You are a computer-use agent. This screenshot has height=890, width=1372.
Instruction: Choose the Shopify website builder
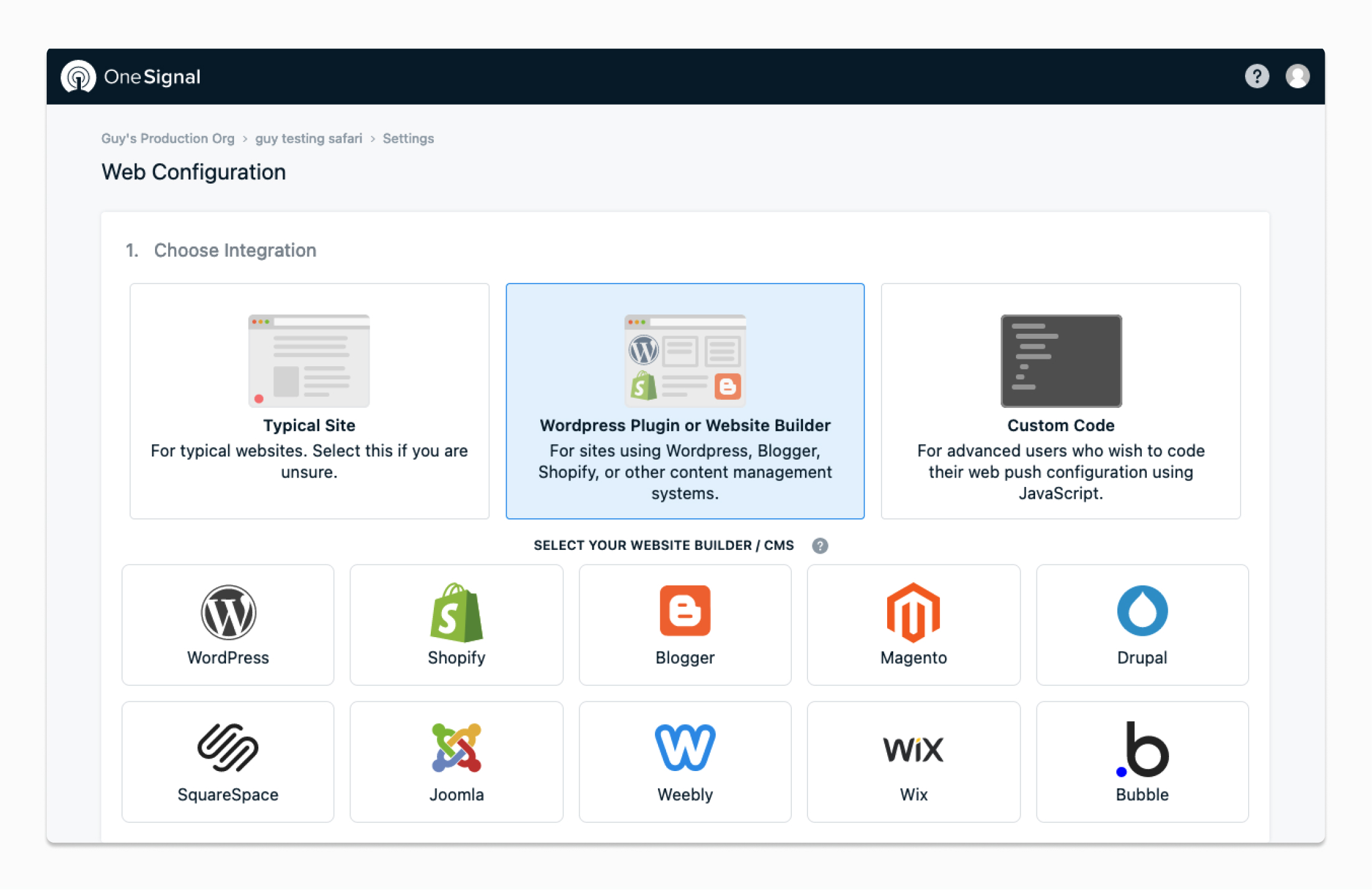tap(456, 625)
